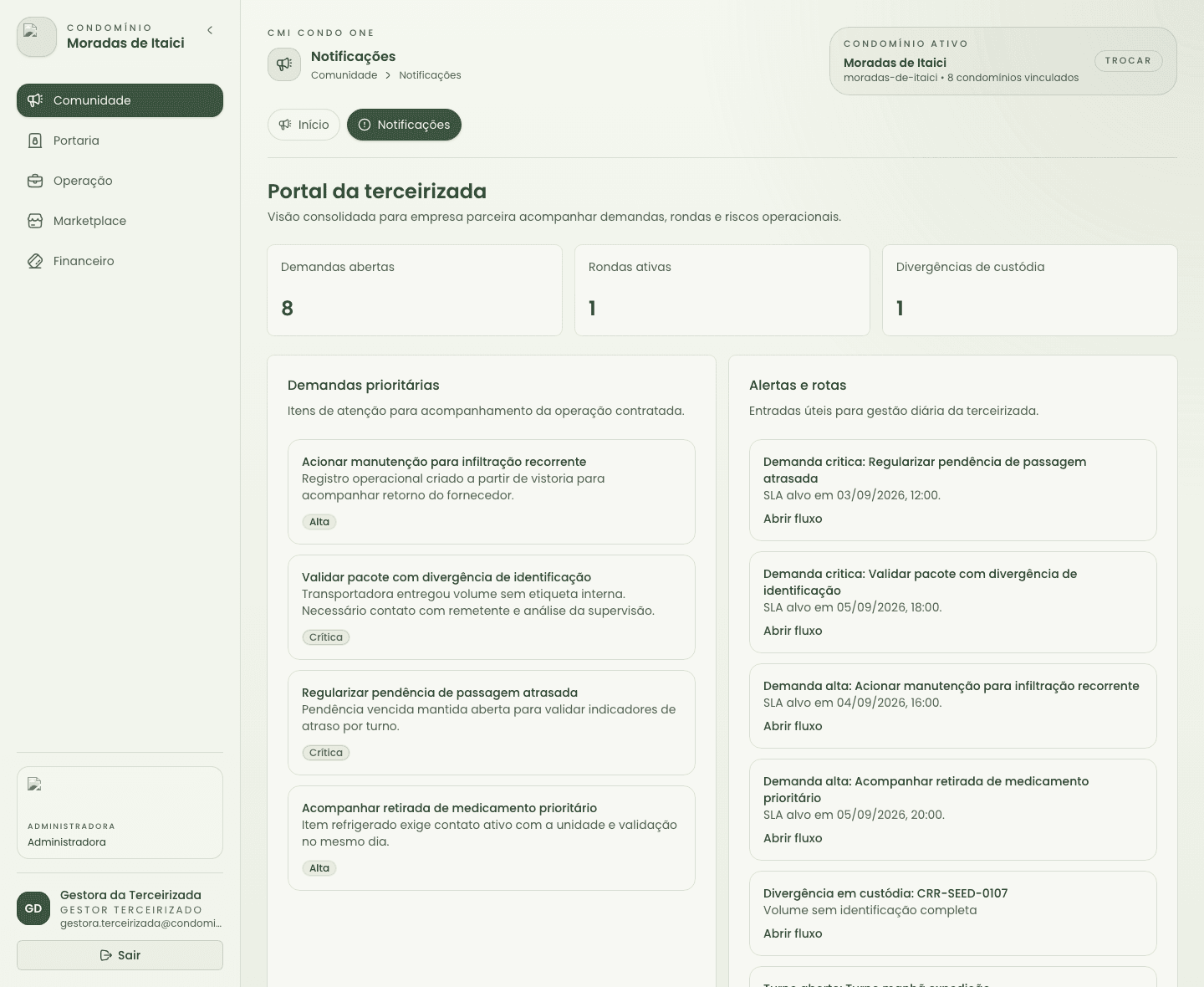This screenshot has height=987, width=1204.
Task: Open the Portaria section label
Action: click(76, 141)
